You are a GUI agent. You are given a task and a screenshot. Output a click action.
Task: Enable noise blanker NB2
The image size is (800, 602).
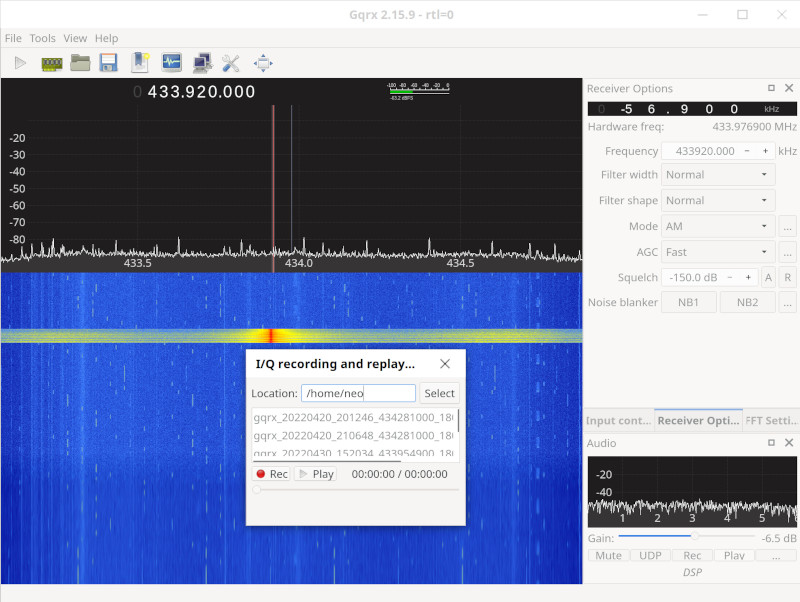[x=746, y=302]
